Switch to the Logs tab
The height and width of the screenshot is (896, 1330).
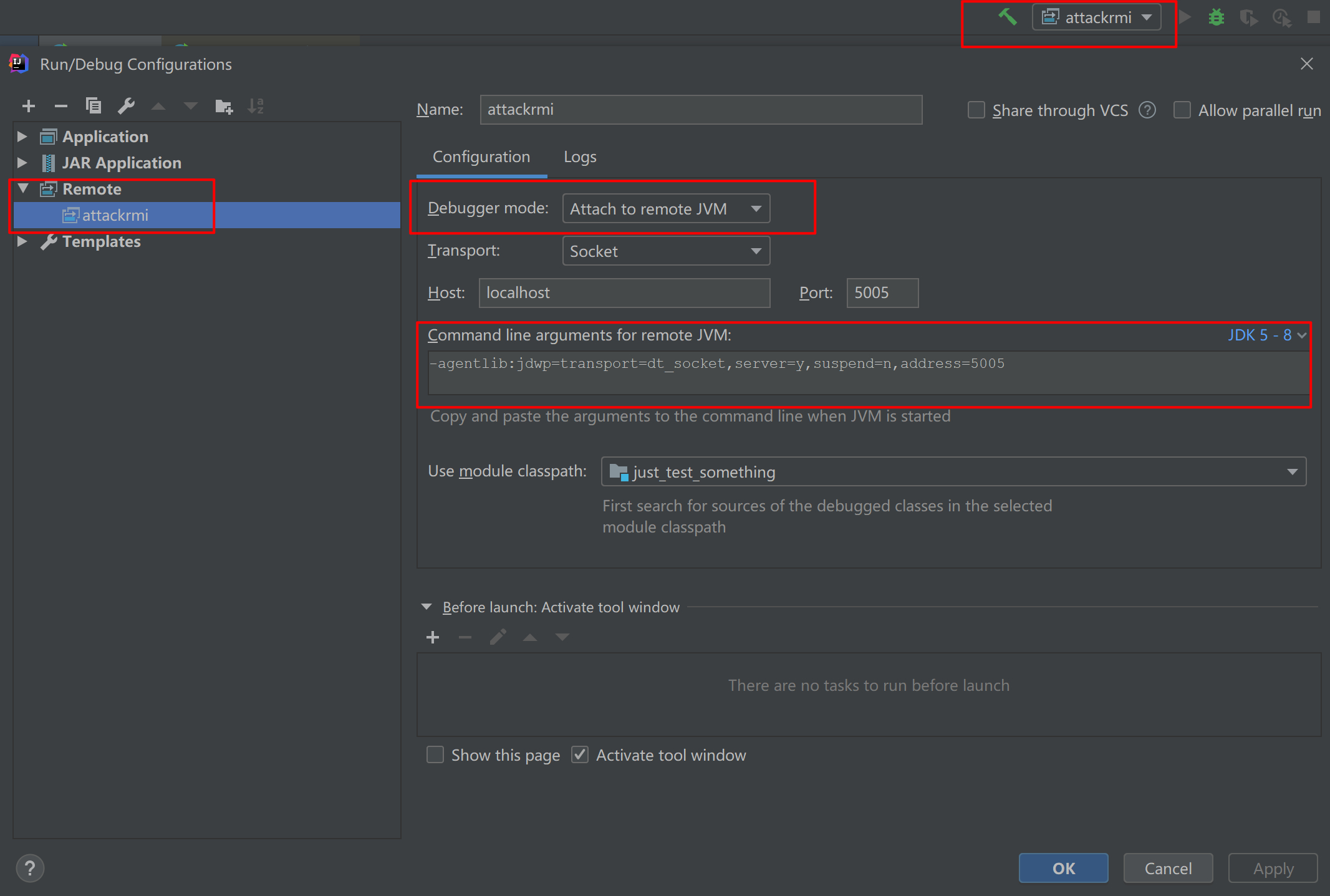pos(580,157)
